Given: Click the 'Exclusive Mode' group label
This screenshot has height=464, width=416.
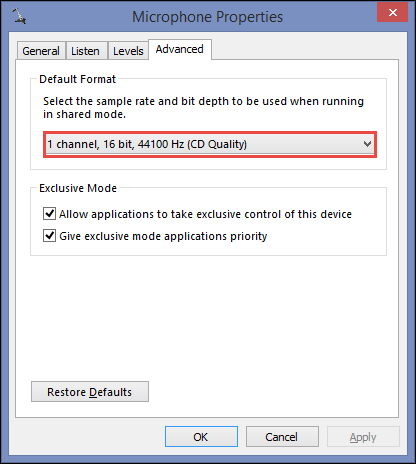Looking at the screenshot, I should 78,188.
